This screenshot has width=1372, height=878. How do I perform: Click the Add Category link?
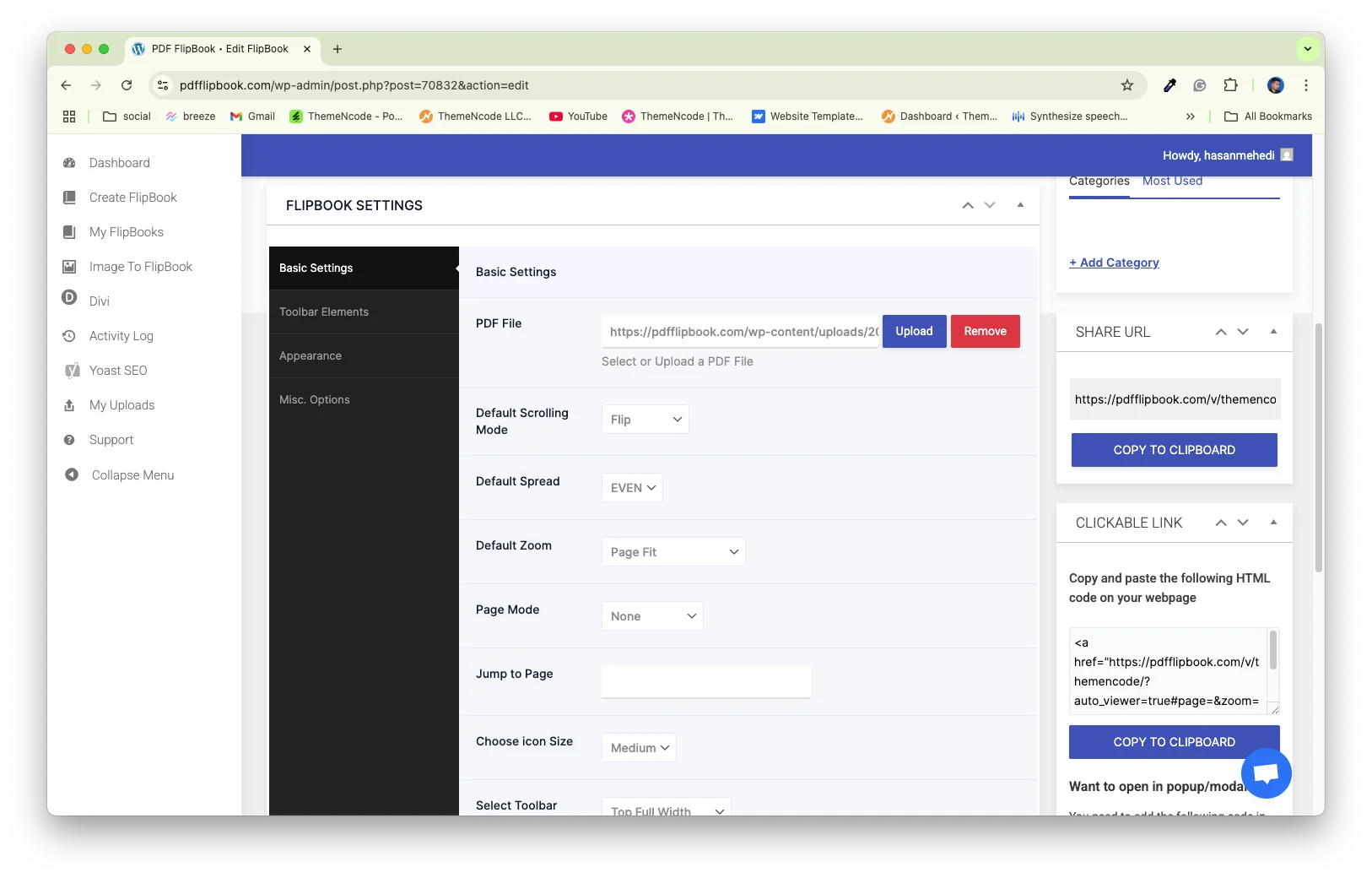click(1114, 263)
